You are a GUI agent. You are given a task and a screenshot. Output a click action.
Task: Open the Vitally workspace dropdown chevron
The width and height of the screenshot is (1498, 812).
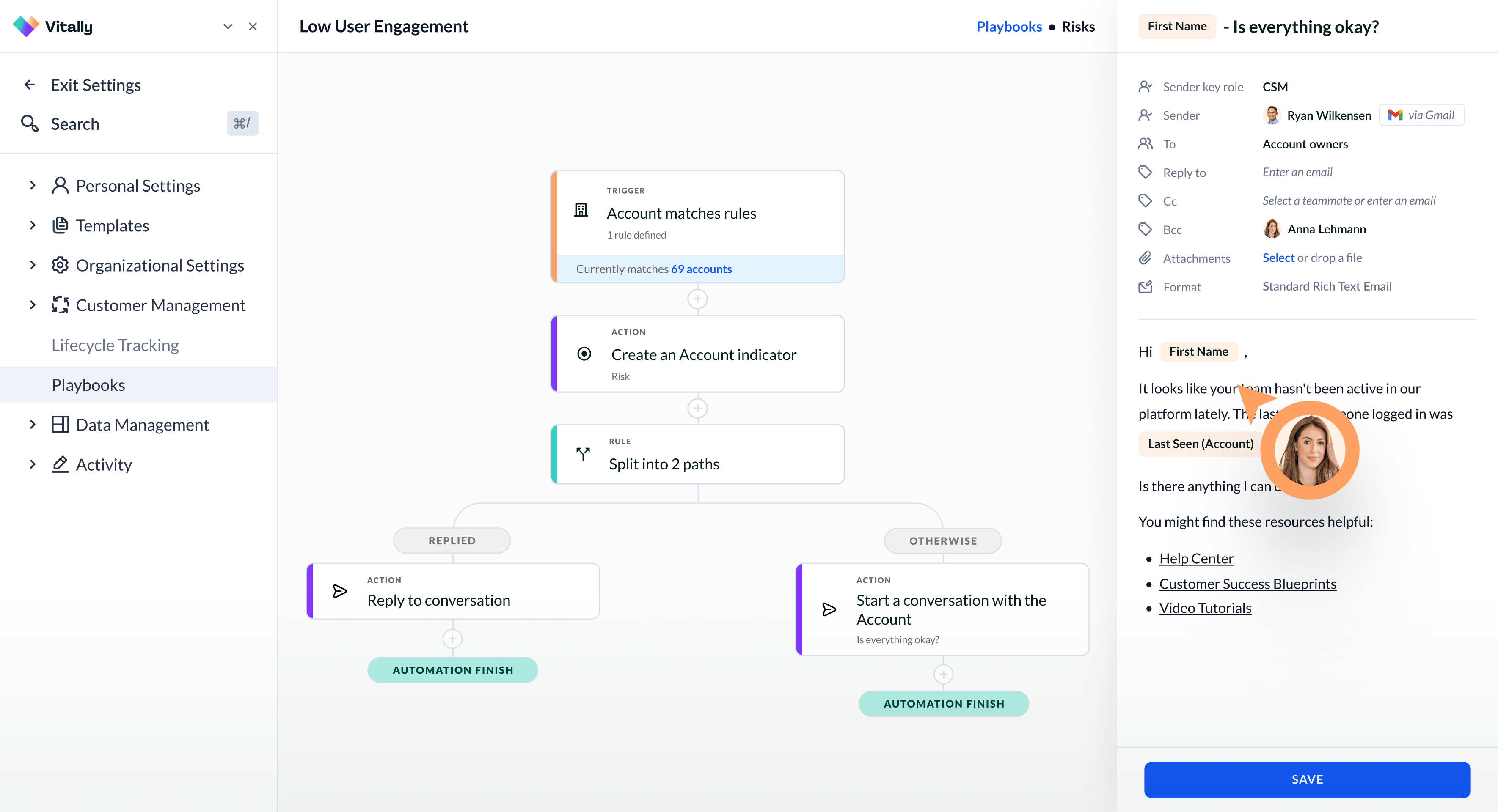pyautogui.click(x=228, y=27)
